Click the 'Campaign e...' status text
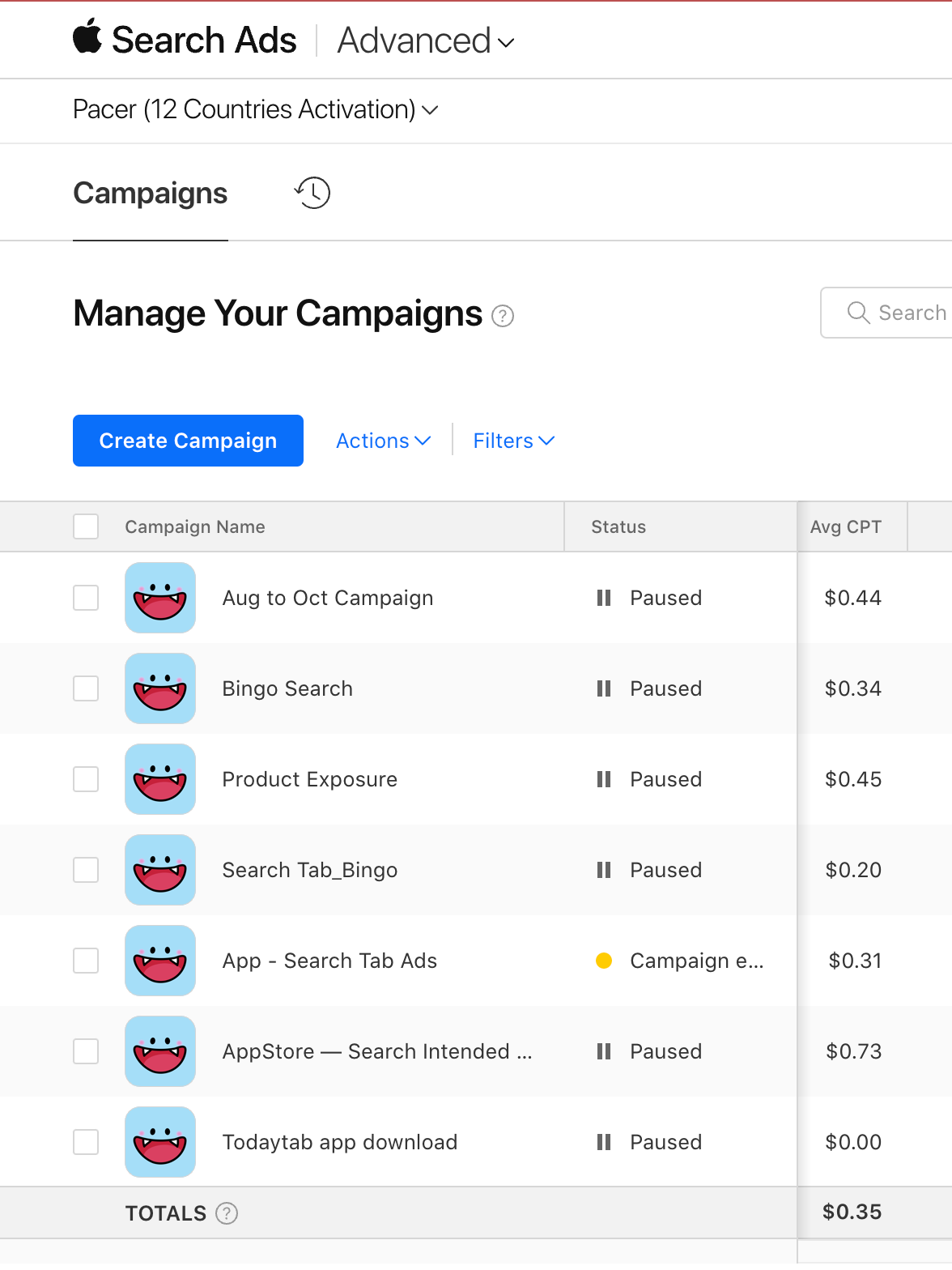The image size is (952, 1270). pos(697,961)
